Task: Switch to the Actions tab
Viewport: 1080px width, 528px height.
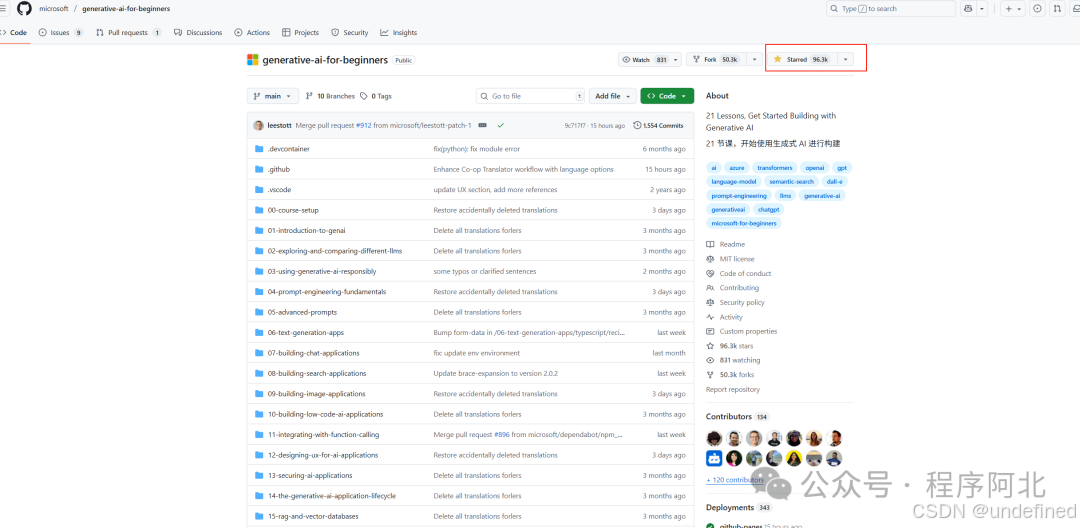Action: (x=252, y=32)
